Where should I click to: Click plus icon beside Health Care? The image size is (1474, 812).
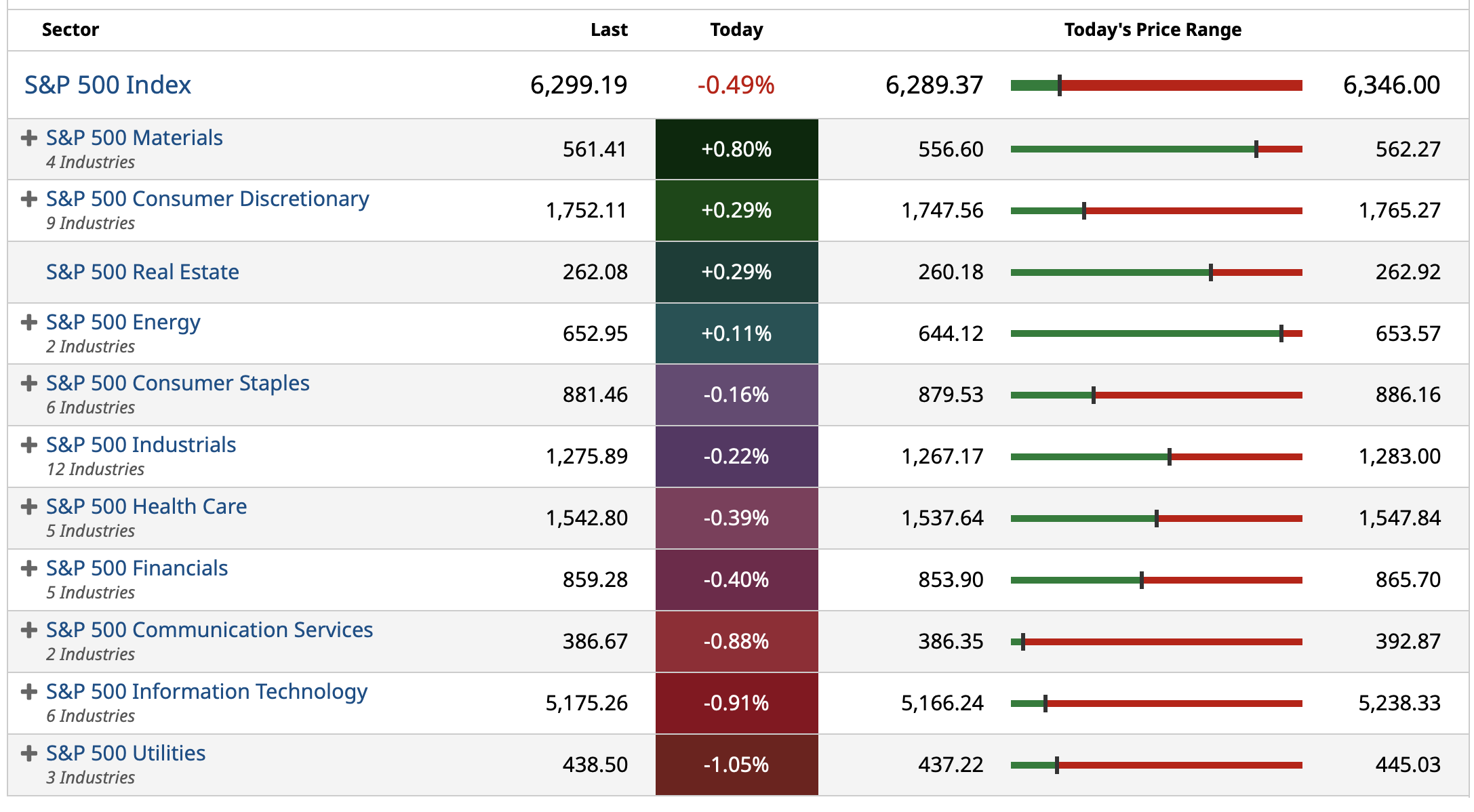(x=28, y=507)
